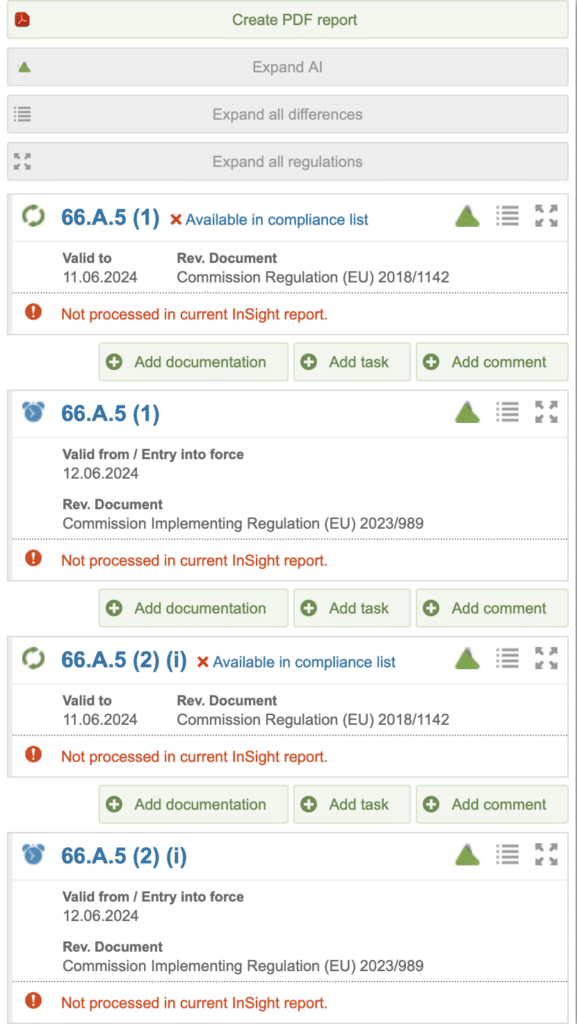Click Expand all regulations button
The height and width of the screenshot is (1024, 577).
tap(288, 161)
